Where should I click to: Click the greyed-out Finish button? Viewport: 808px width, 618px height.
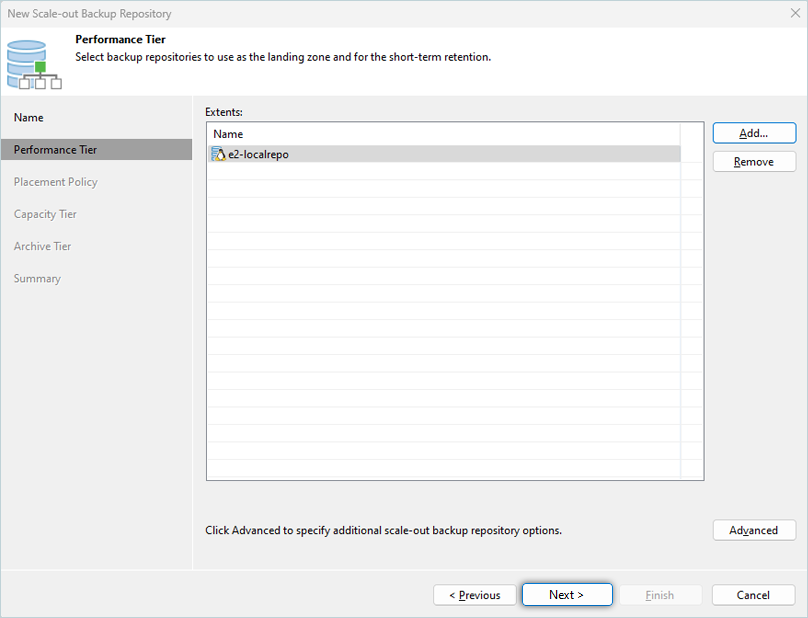tap(660, 595)
